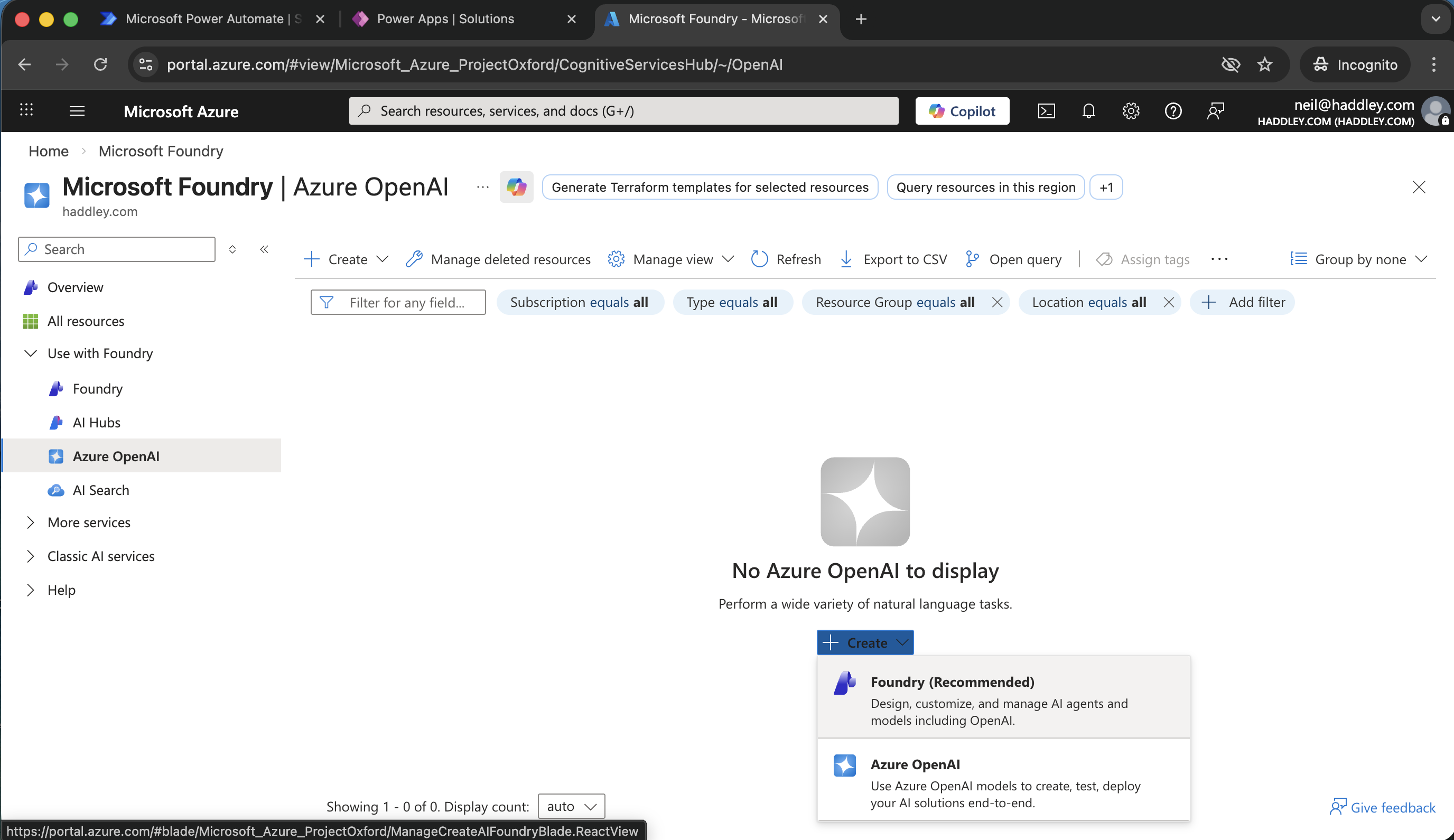Remove the Resource Group filter
This screenshot has height=840, width=1454.
click(x=998, y=302)
